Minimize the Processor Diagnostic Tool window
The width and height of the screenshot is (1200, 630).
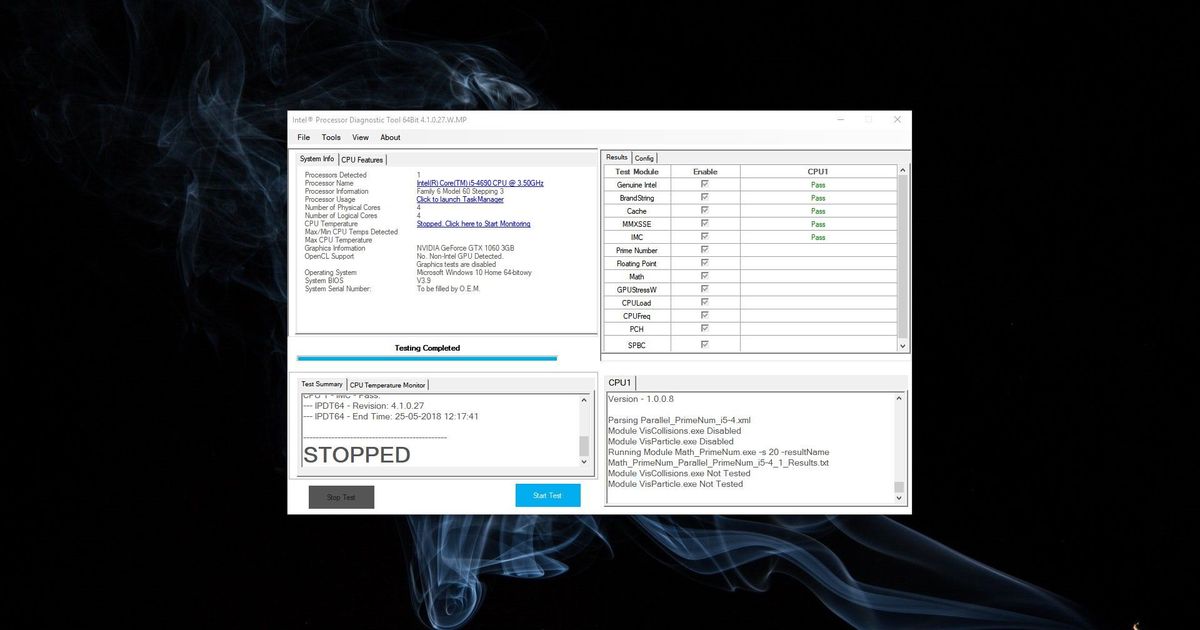[840, 120]
